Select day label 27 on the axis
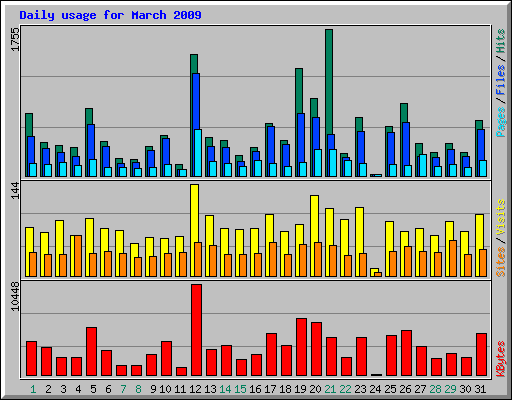Viewport: 512px width, 400px height. pos(420,389)
